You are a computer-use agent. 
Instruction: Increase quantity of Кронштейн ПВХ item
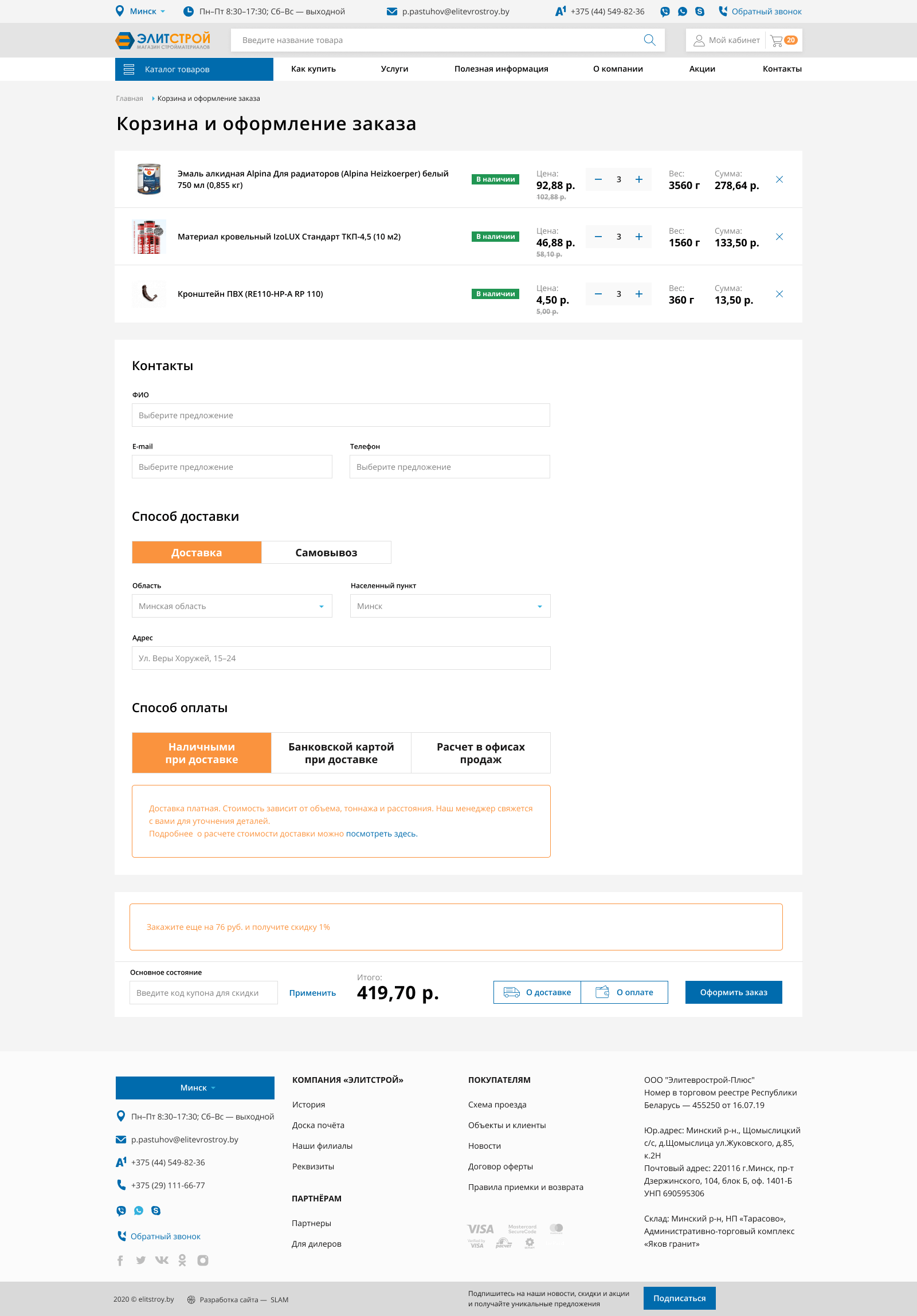pos(638,294)
